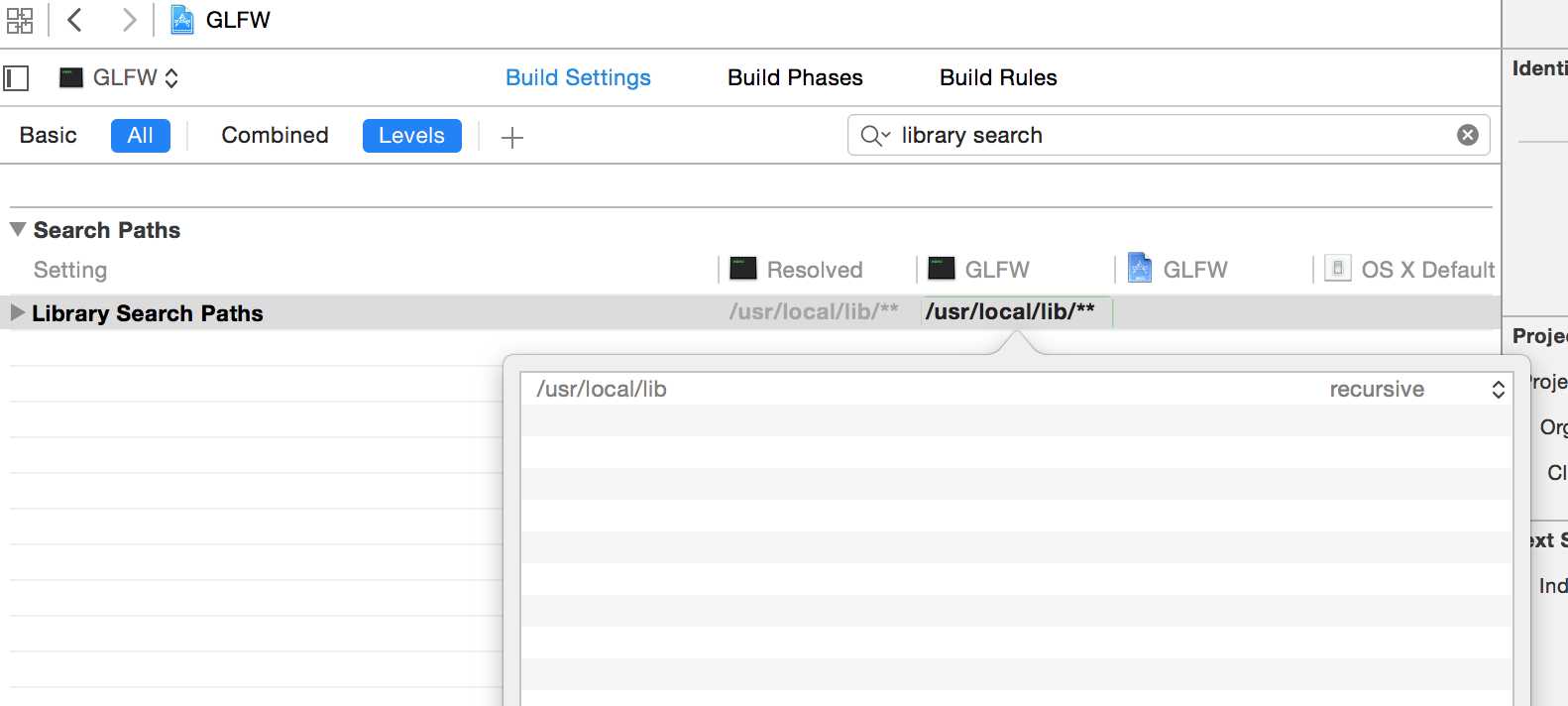Switch to the Build Phases tab
The width and height of the screenshot is (1568, 706).
(x=795, y=77)
